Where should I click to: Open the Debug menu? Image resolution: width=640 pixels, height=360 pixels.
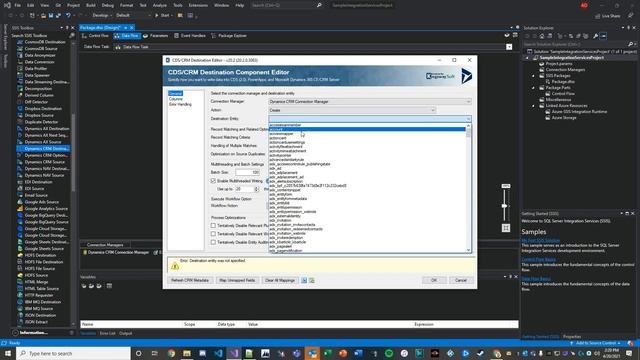click(x=108, y=5)
